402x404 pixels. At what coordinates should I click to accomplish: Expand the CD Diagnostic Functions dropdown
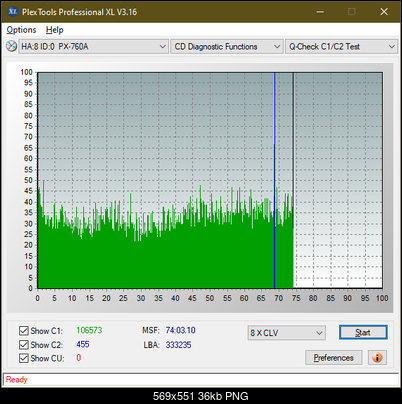(227, 47)
